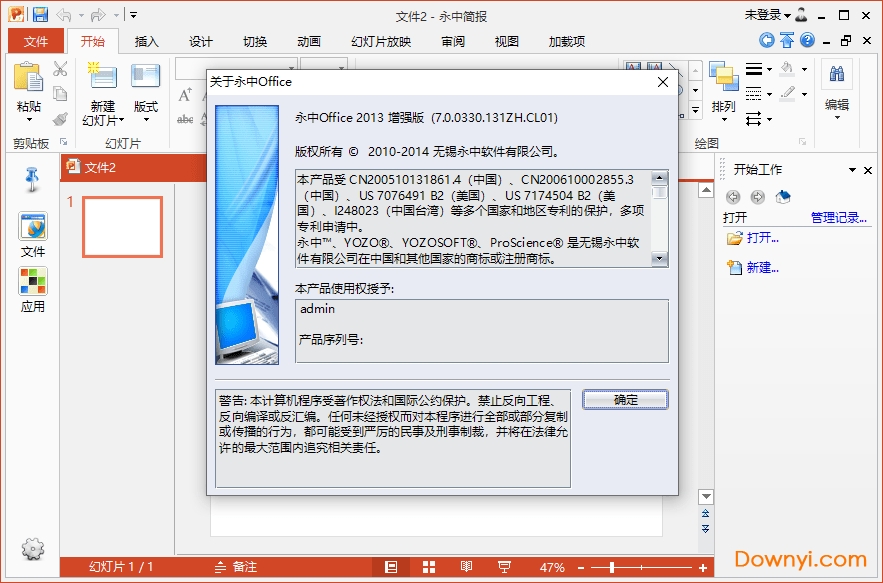Viewport: 883px width, 583px height.
Task: Switch to normal view in status bar
Action: click(391, 567)
